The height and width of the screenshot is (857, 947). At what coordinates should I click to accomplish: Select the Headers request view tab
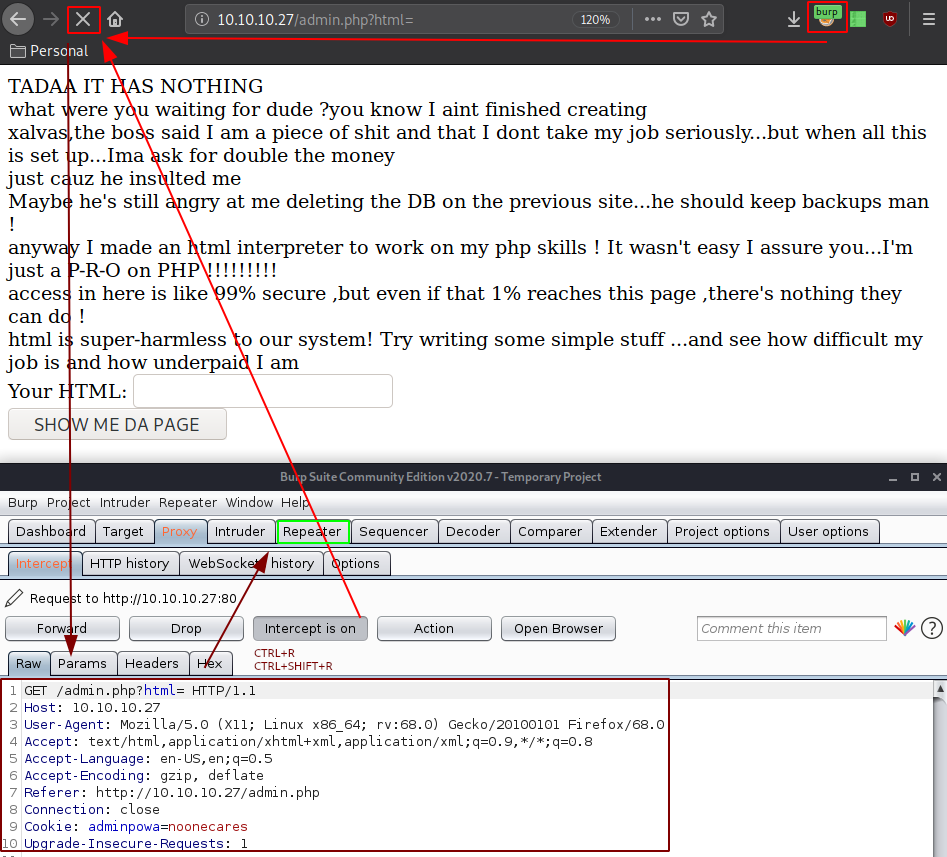coord(152,663)
